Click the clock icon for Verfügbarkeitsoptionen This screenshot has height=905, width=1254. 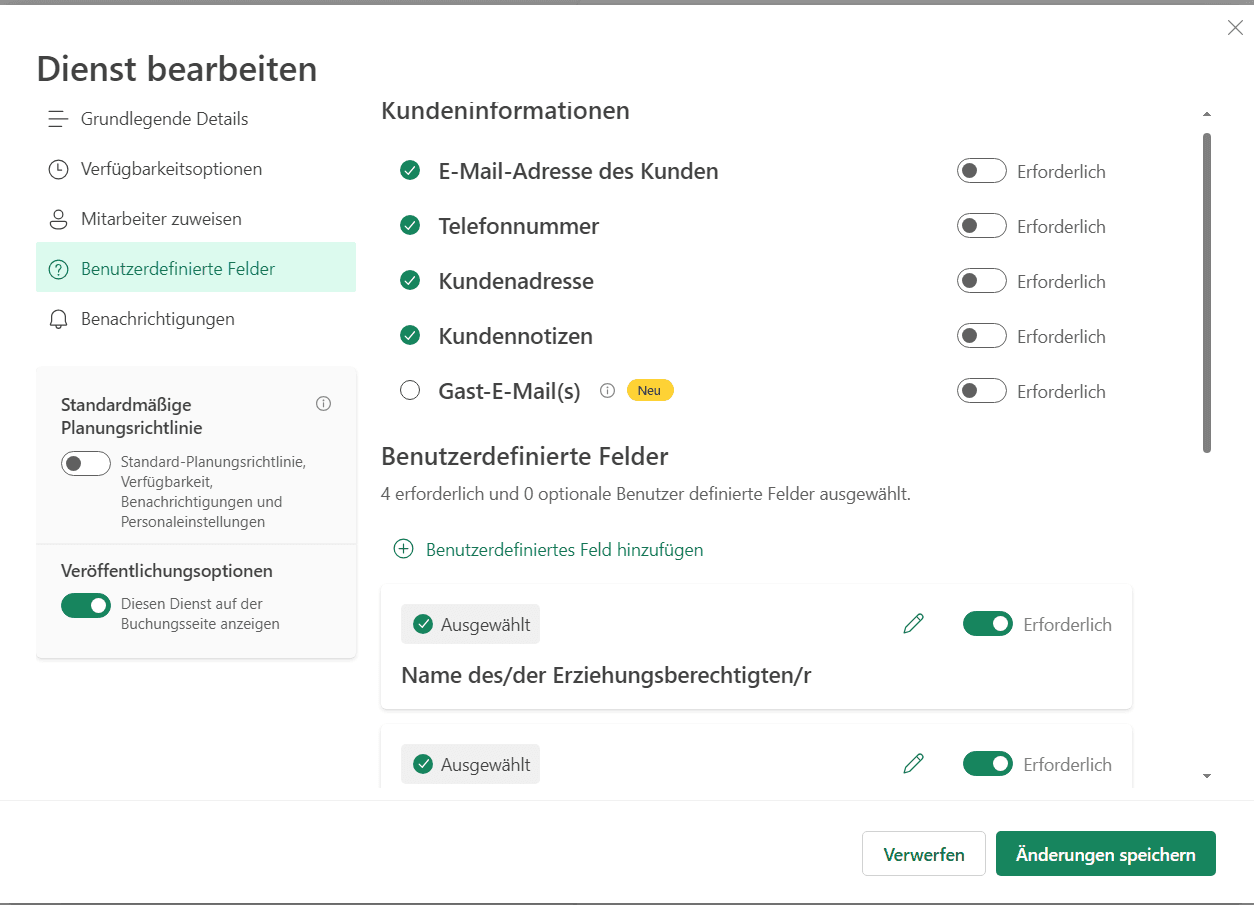58,169
